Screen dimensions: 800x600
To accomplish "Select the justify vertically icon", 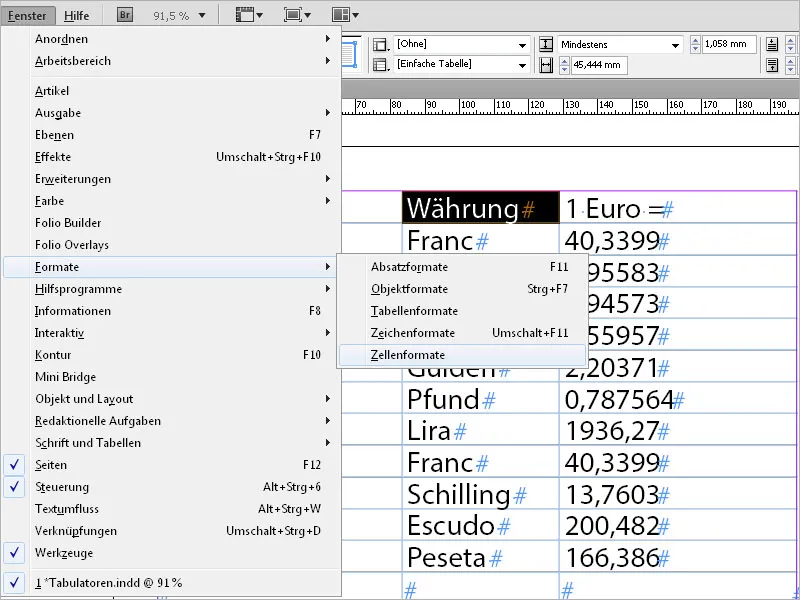I will [771, 64].
